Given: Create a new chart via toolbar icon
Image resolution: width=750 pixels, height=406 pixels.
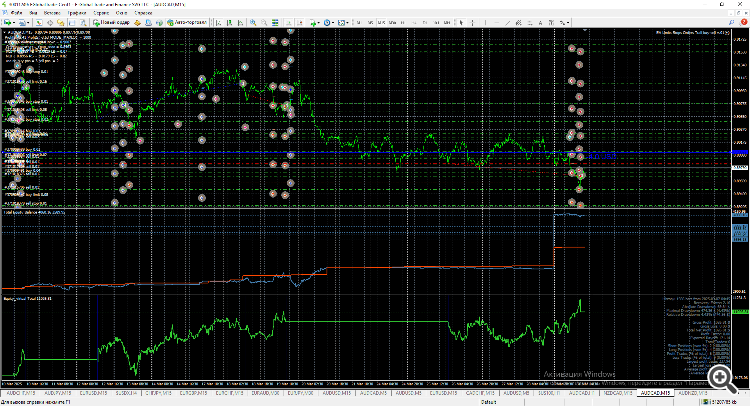Looking at the screenshot, I should (8, 22).
